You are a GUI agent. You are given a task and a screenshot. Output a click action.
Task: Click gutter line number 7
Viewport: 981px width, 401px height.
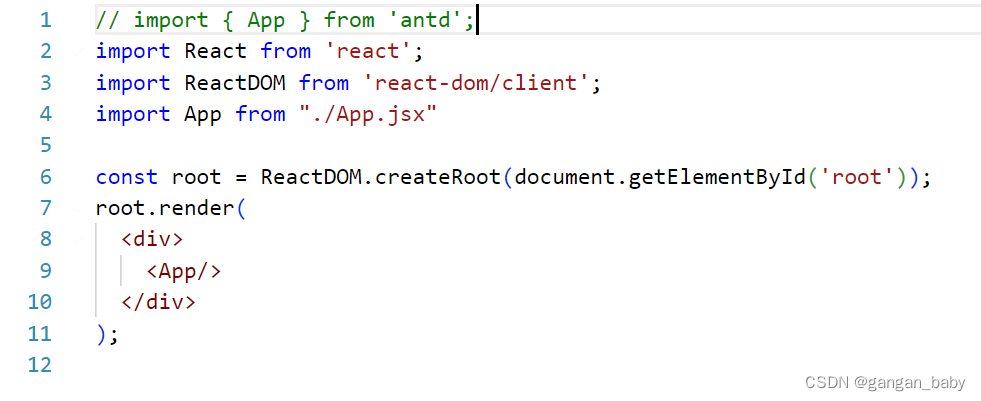point(45,208)
